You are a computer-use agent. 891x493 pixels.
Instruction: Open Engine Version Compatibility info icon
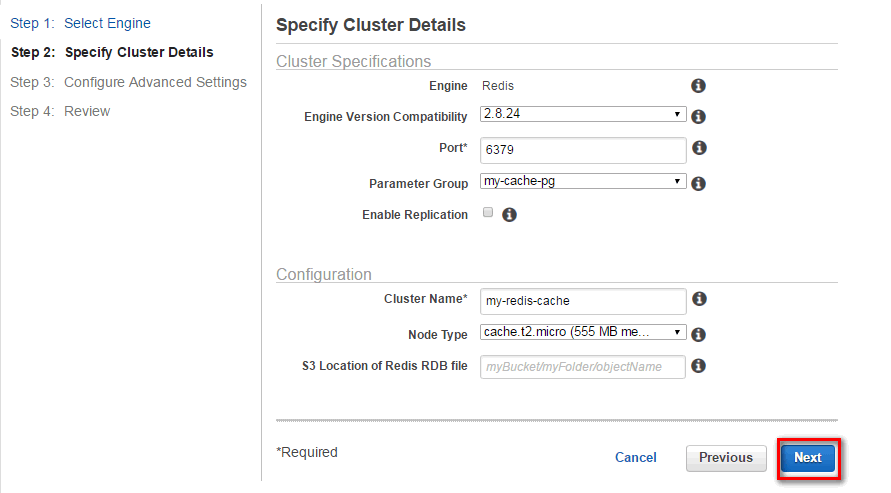(x=698, y=116)
